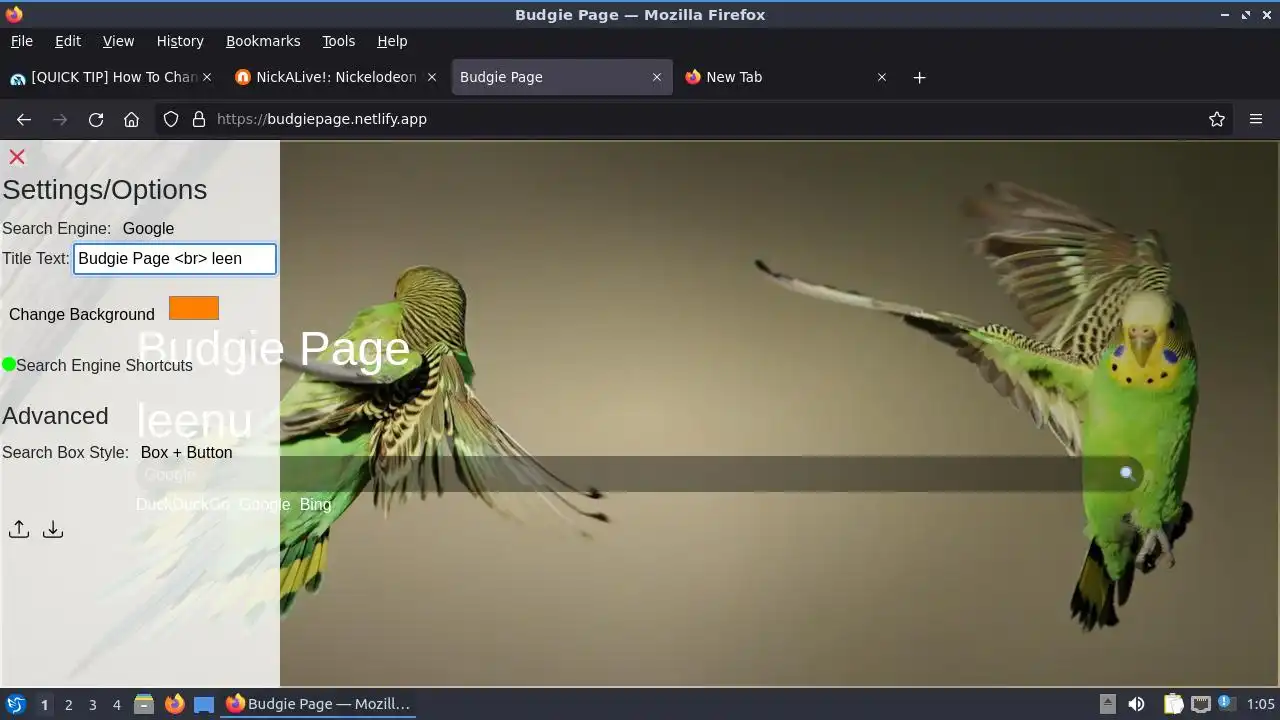Open the View menu
The width and height of the screenshot is (1280, 720).
118,41
